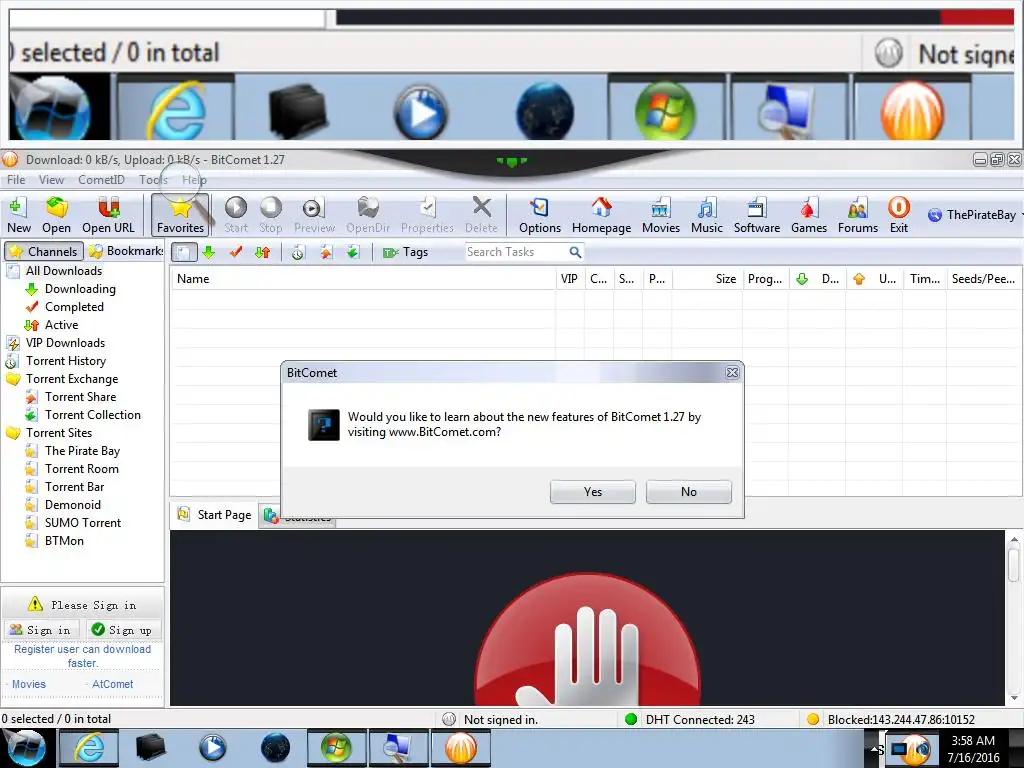Click the Delete toolbar icon
Image resolution: width=1024 pixels, height=768 pixels.
coord(481,215)
